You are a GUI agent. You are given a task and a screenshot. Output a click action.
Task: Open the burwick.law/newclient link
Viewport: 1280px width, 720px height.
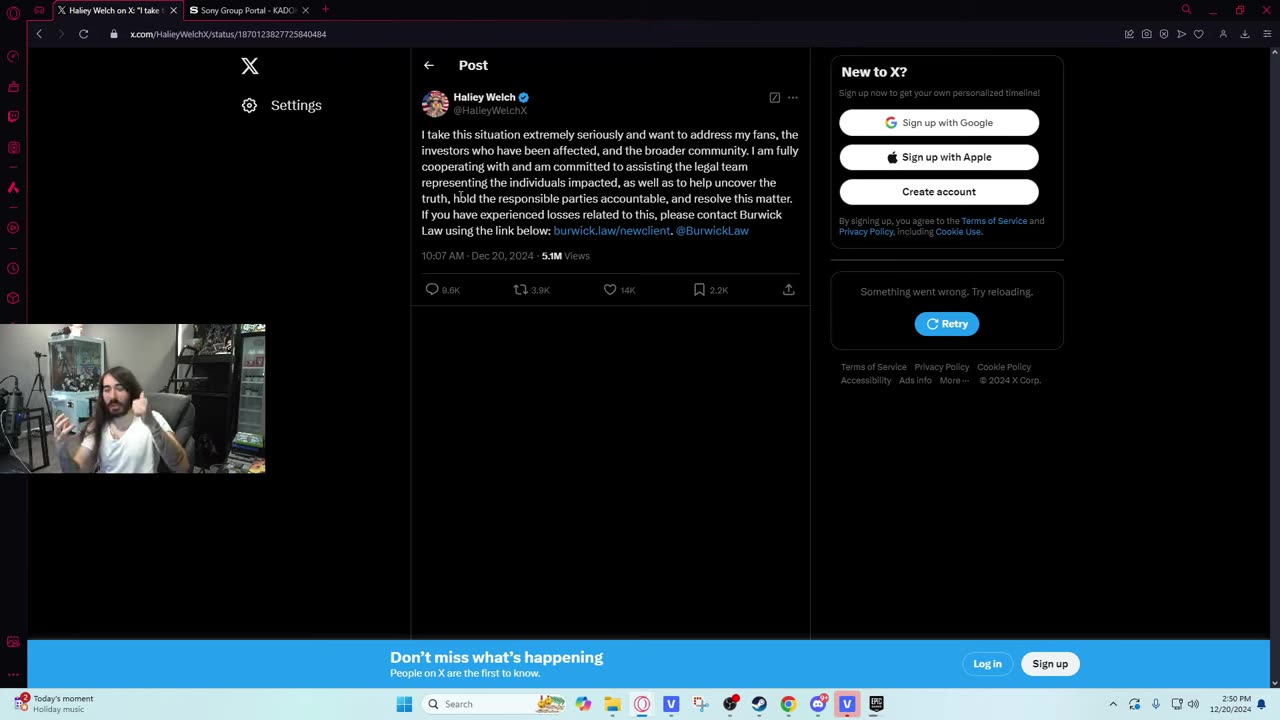tap(611, 231)
